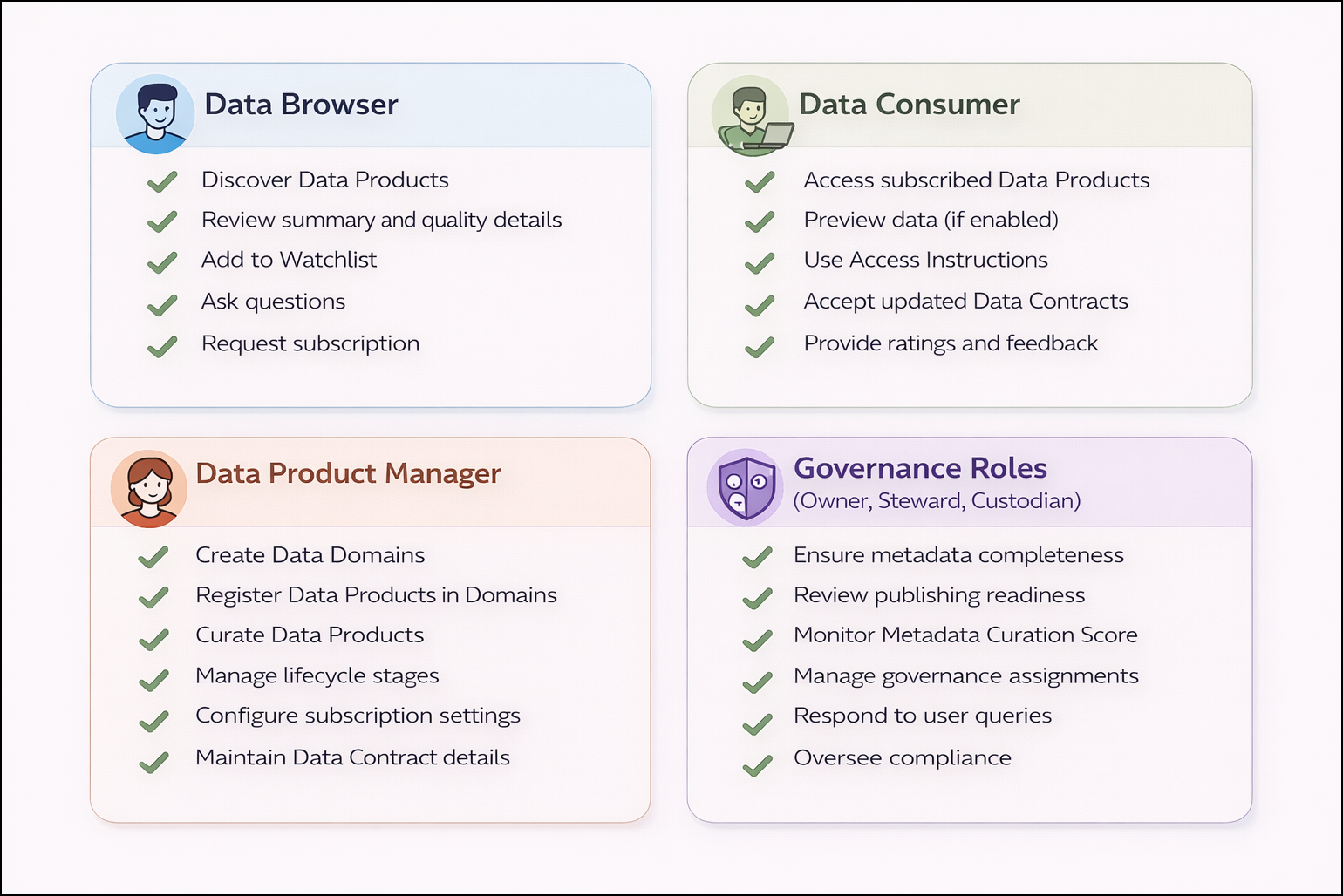Viewport: 1343px width, 896px height.
Task: Click the Data Product Manager avatar icon
Action: pyautogui.click(x=149, y=489)
